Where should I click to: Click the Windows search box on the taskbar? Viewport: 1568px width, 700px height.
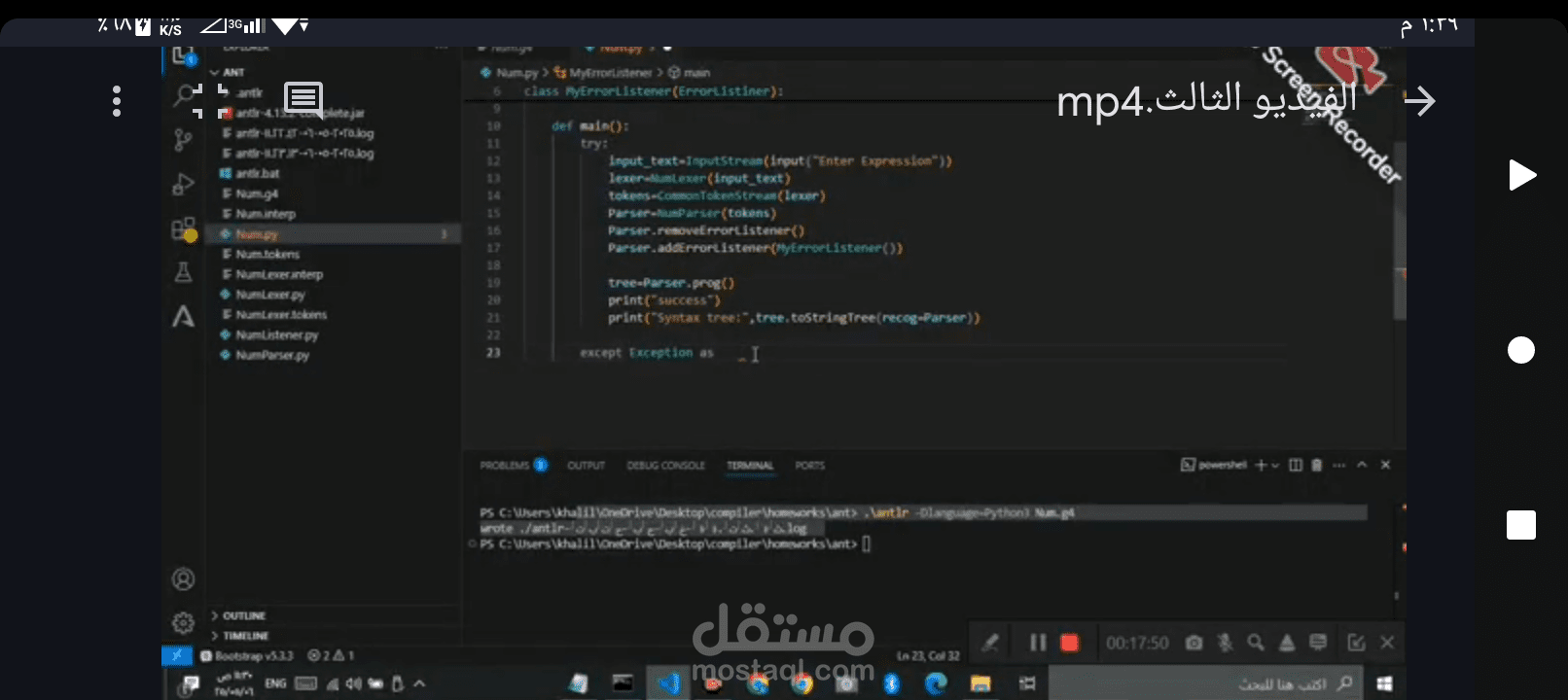click(1206, 683)
